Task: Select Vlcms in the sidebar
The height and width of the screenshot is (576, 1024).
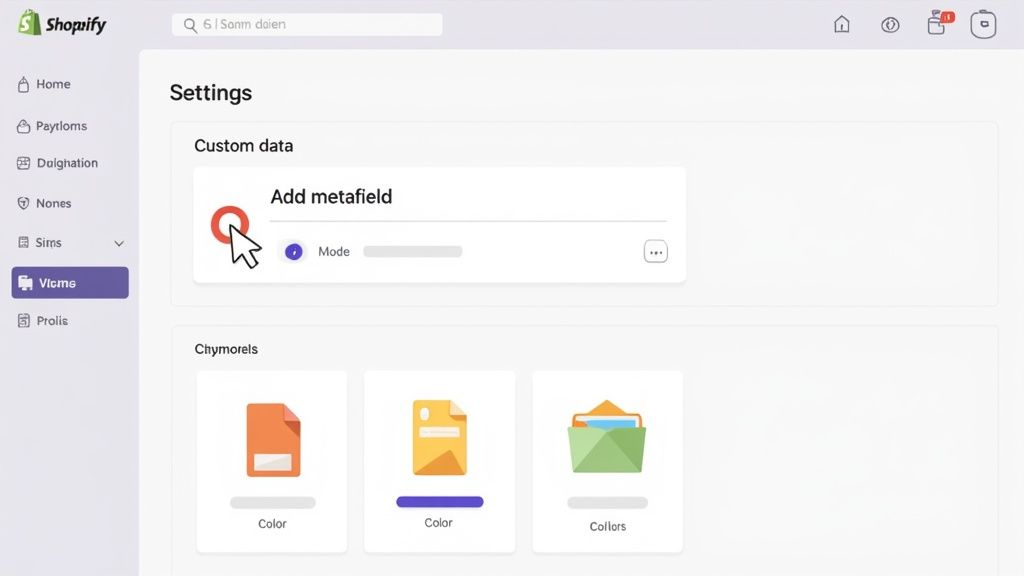Action: pos(60,282)
